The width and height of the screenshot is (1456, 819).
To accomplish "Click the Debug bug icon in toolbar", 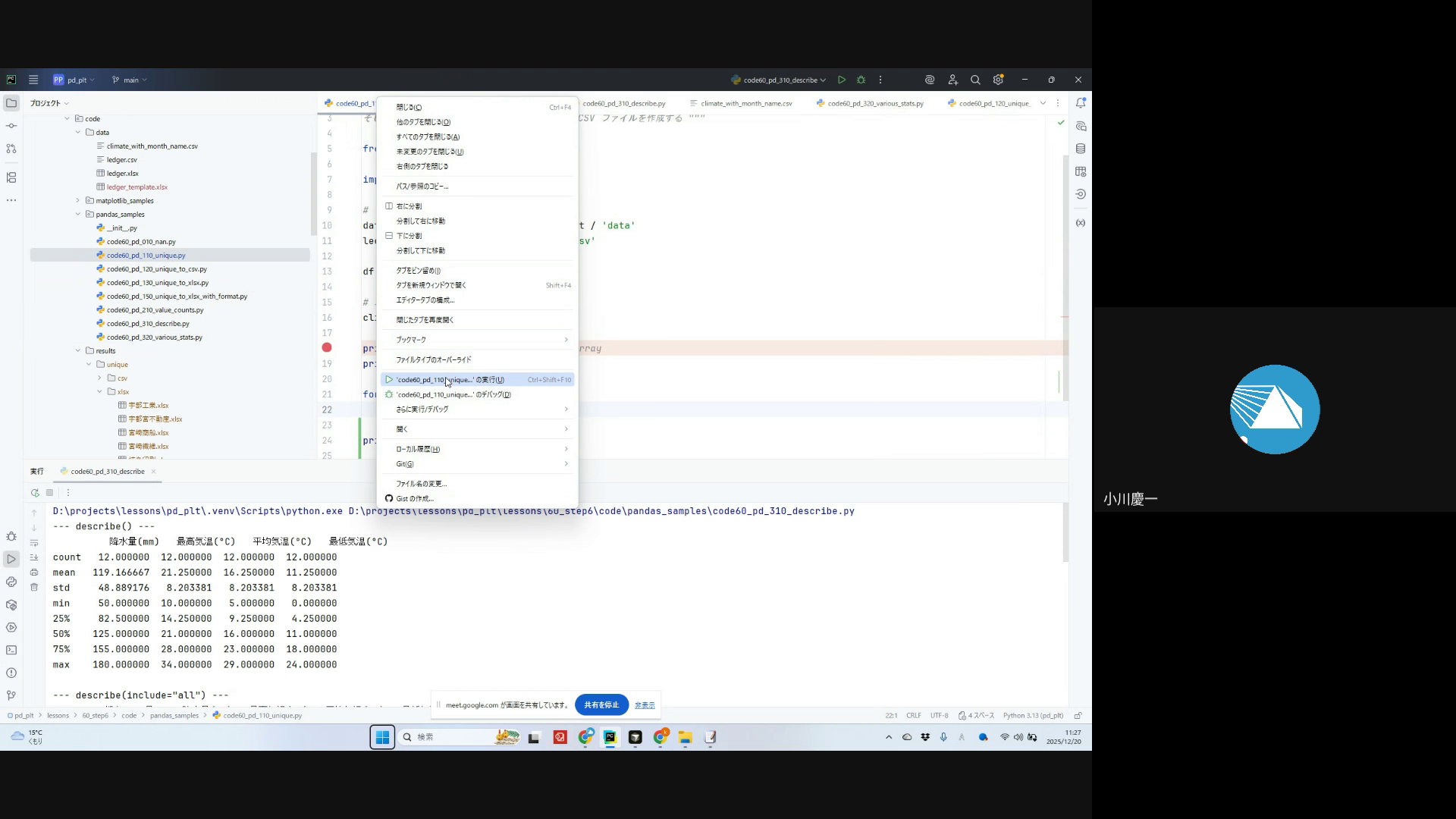I will click(861, 80).
